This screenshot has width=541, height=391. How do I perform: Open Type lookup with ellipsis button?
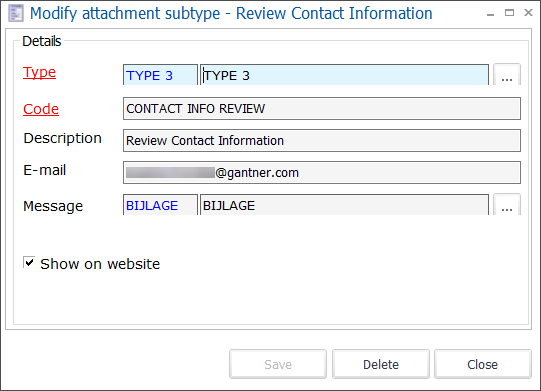click(x=506, y=75)
